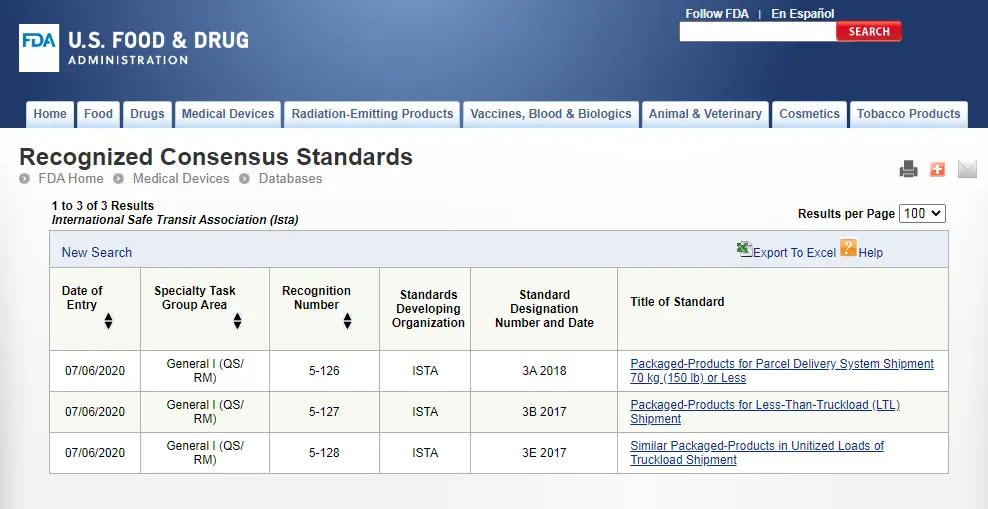
Task: Click the designation cell 3B 2017
Action: [544, 412]
